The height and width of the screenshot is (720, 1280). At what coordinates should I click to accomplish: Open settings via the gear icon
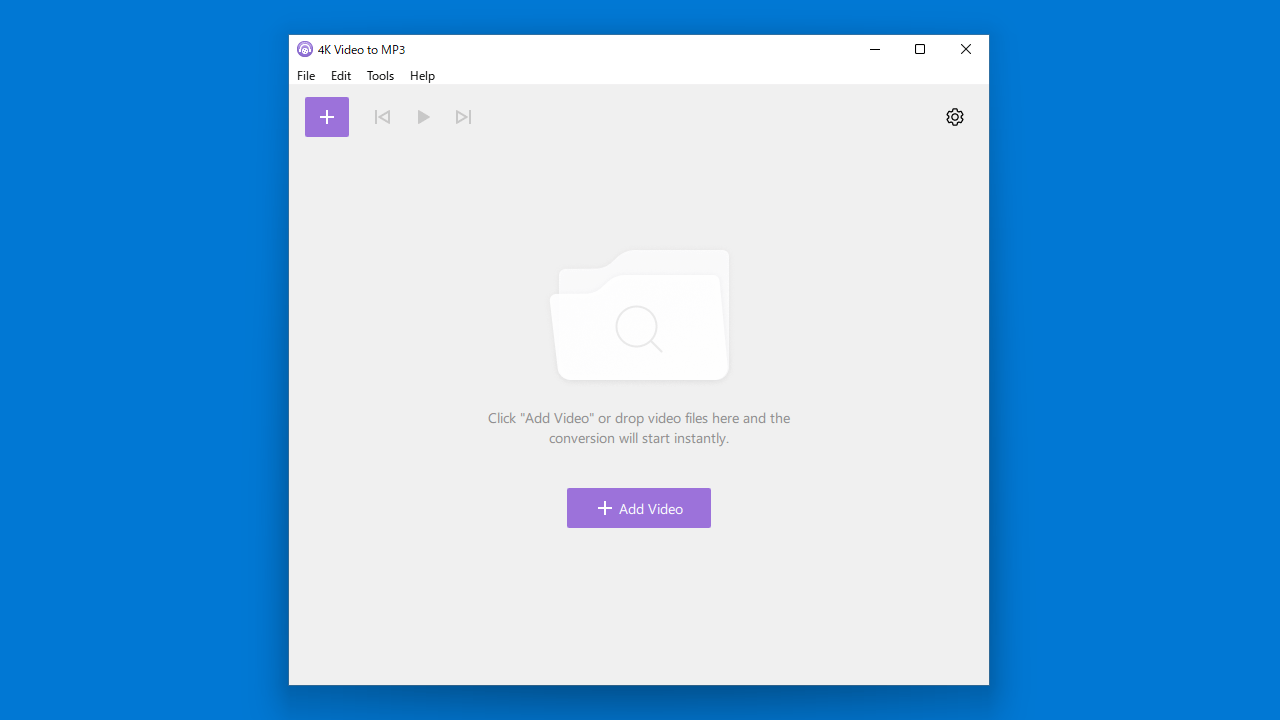click(x=955, y=117)
